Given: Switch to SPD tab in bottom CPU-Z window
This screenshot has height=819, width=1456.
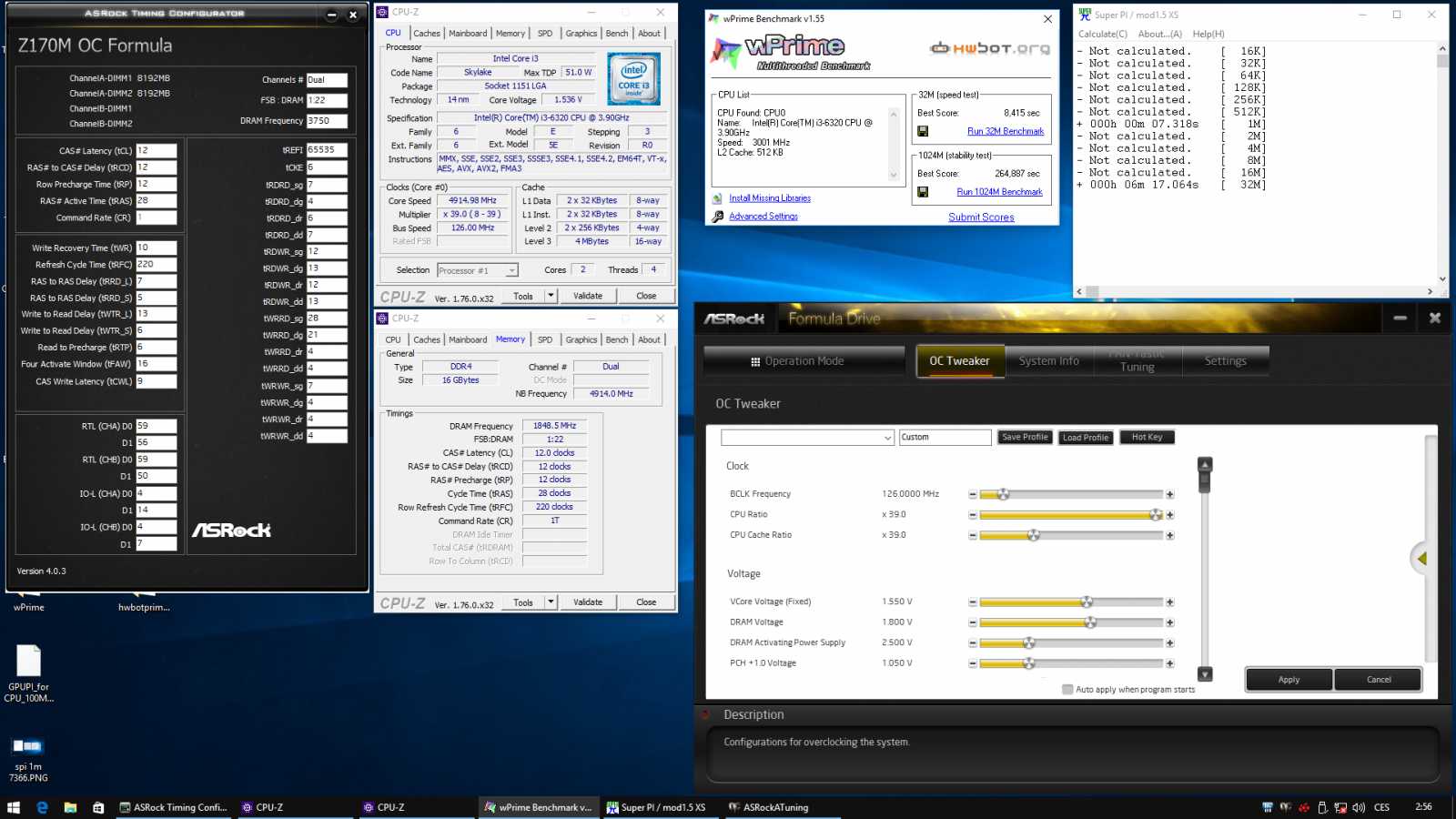Looking at the screenshot, I should 545,340.
